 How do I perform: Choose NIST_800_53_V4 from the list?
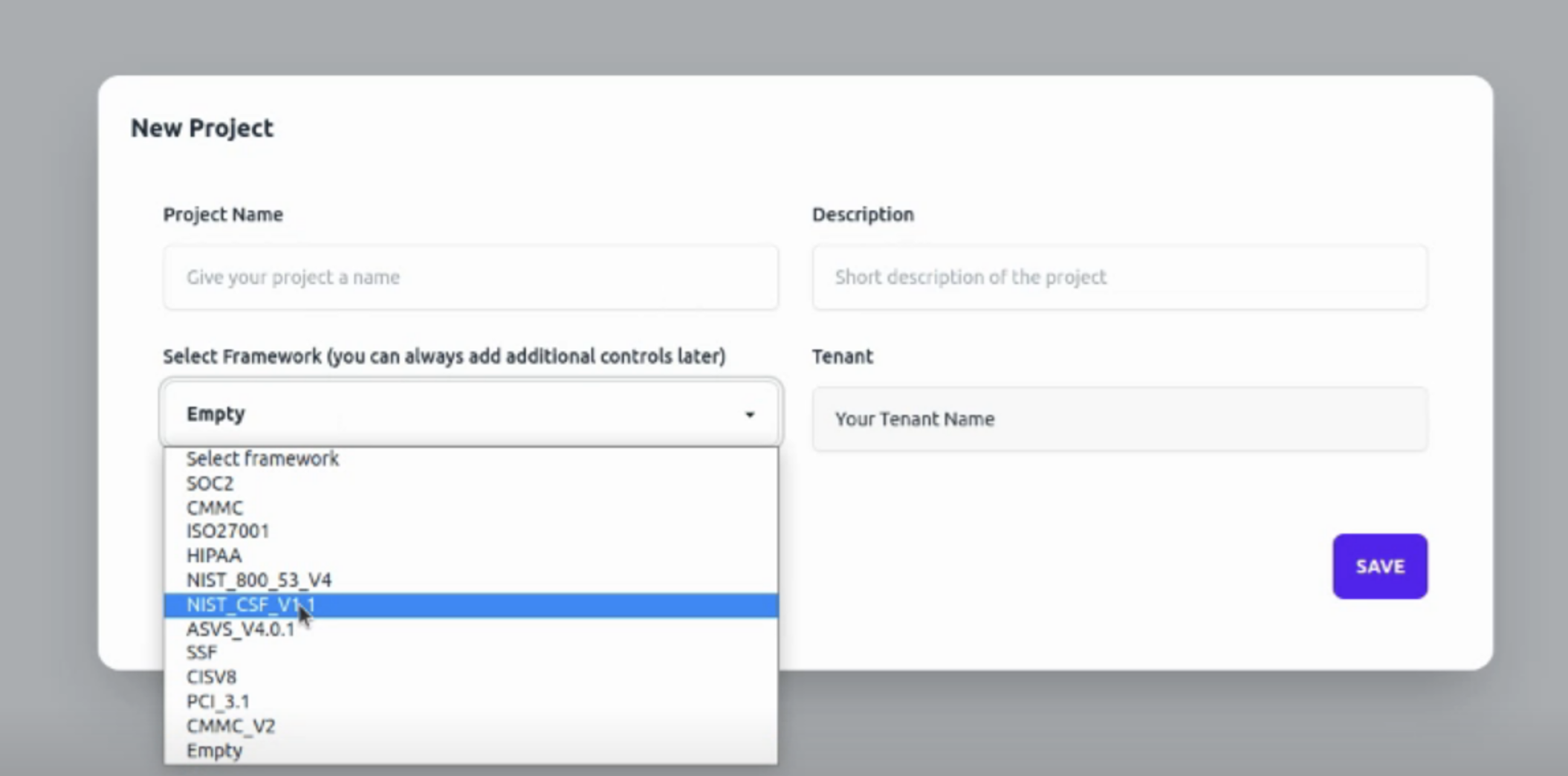470,580
